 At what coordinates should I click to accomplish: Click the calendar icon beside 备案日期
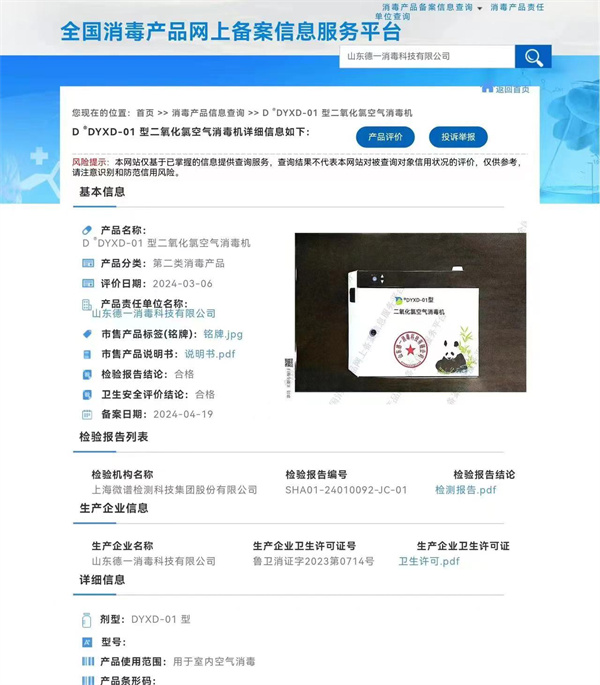point(87,414)
